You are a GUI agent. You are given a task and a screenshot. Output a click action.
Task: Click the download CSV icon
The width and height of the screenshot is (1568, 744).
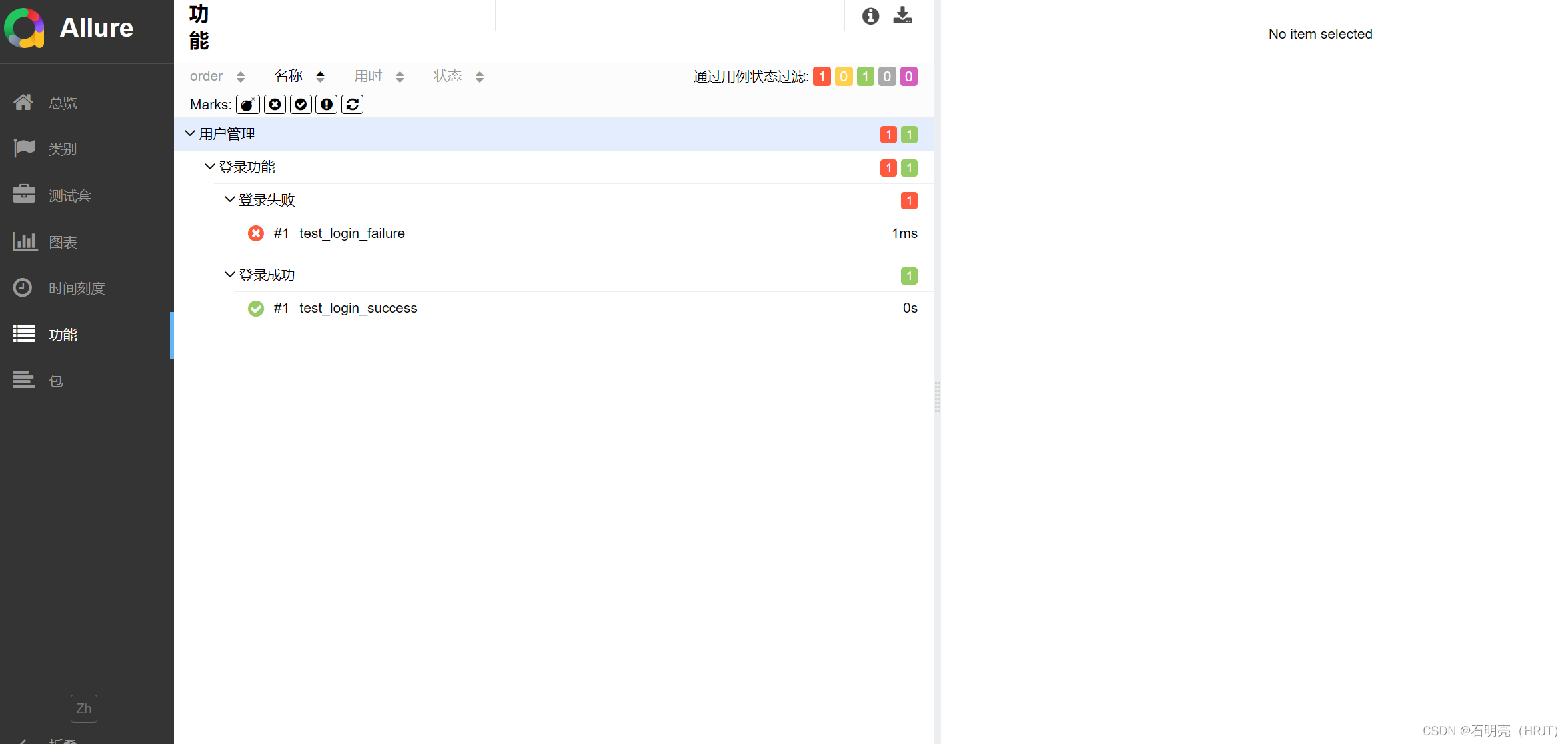click(x=902, y=15)
